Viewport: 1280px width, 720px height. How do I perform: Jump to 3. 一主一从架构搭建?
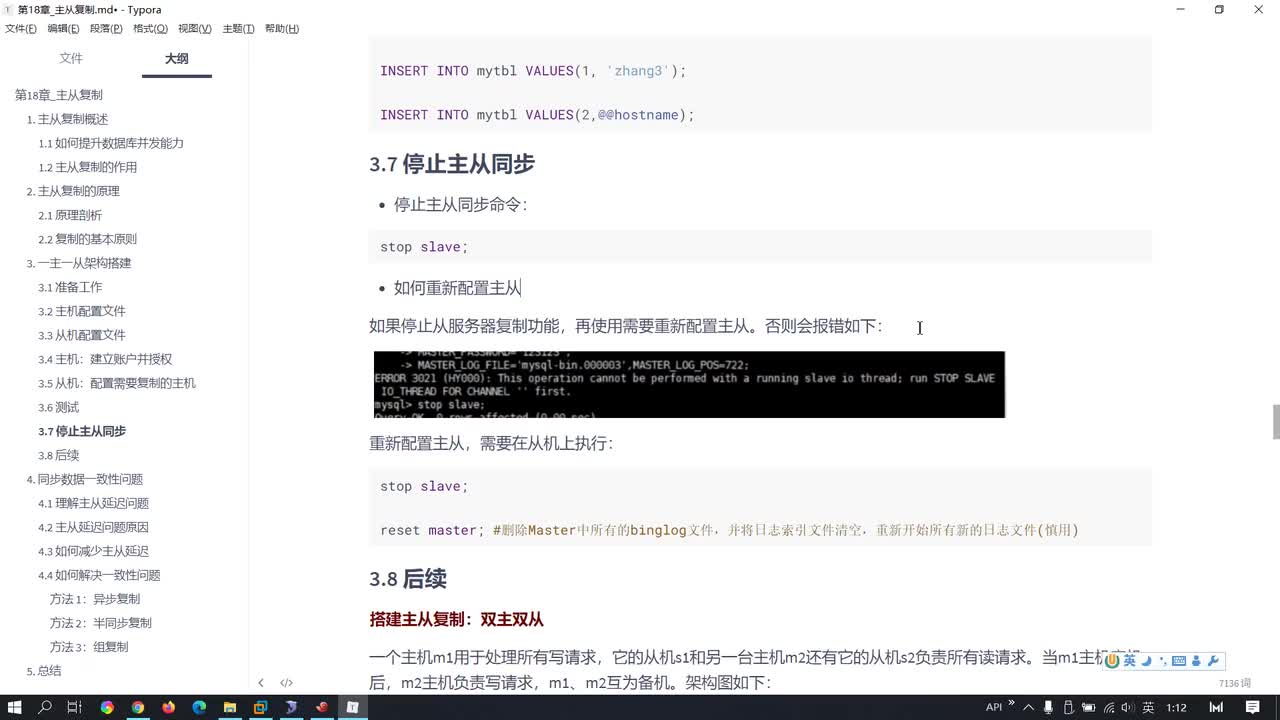pos(79,263)
